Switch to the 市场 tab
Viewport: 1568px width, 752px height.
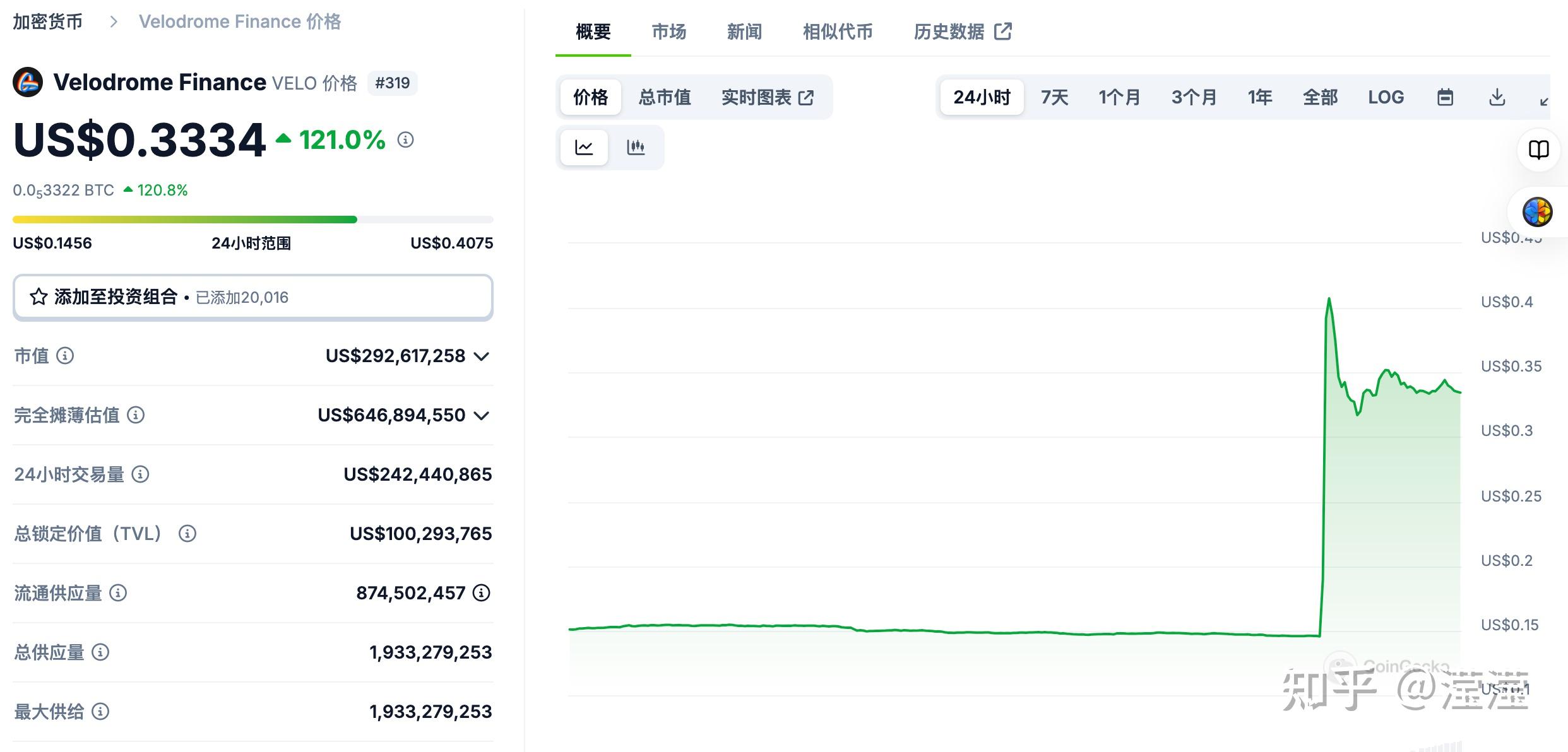click(668, 32)
